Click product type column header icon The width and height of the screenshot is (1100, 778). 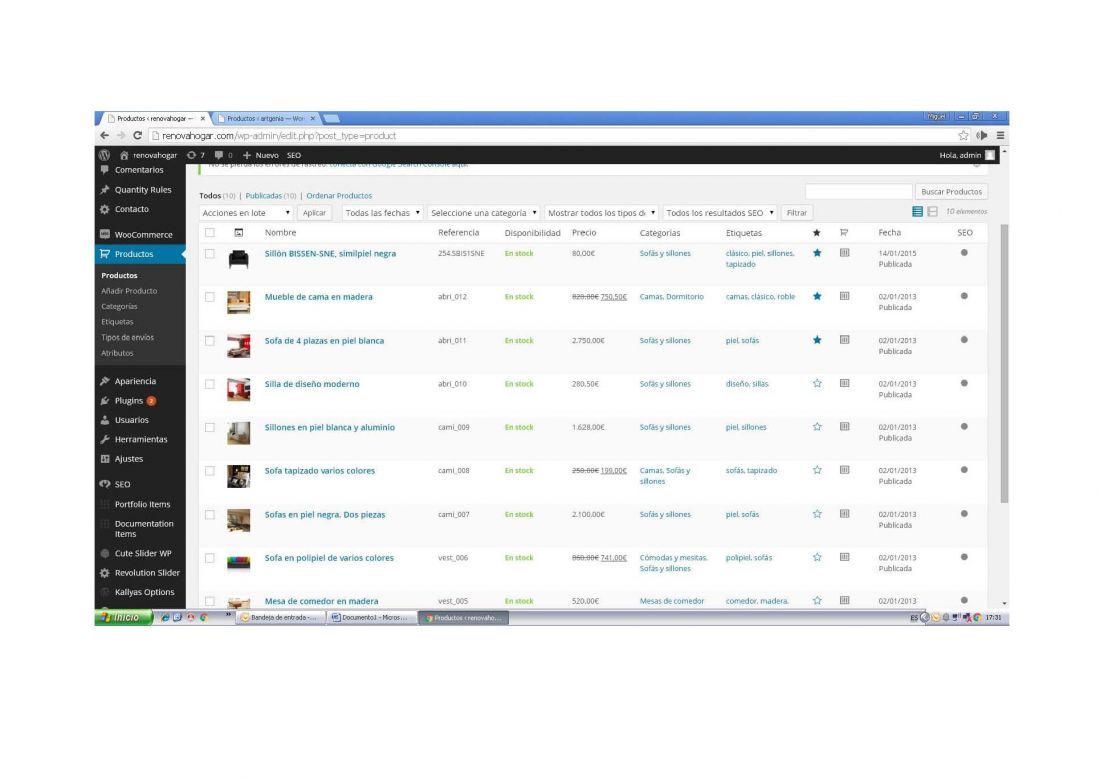(844, 233)
